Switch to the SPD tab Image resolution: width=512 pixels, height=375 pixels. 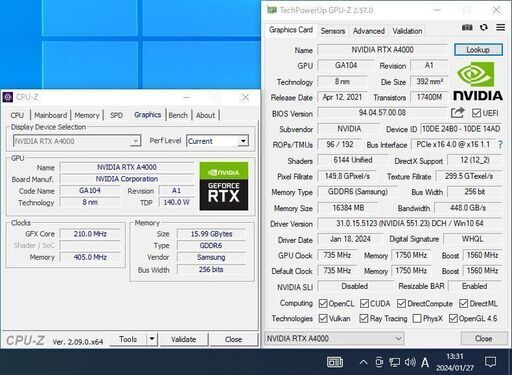click(117, 115)
